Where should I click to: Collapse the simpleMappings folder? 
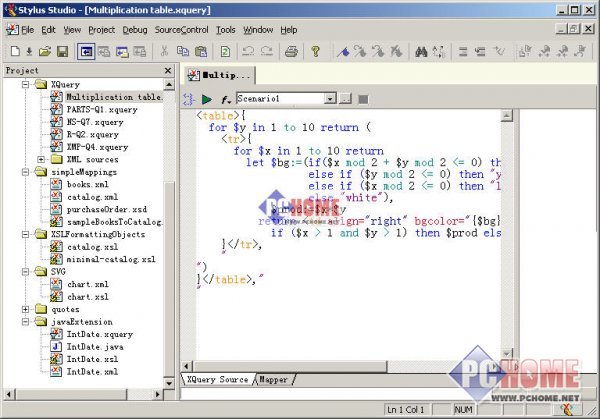click(x=25, y=172)
